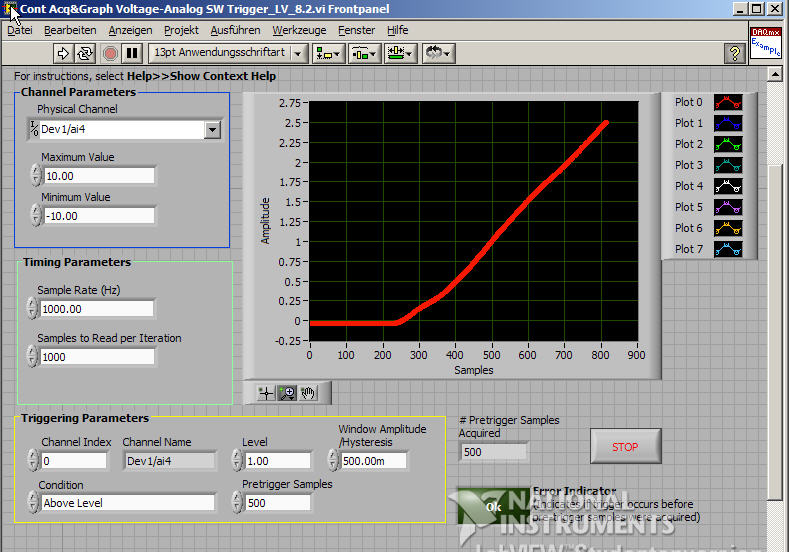
Task: Click the Sample Rate field showing 1000.00
Action: [97, 309]
